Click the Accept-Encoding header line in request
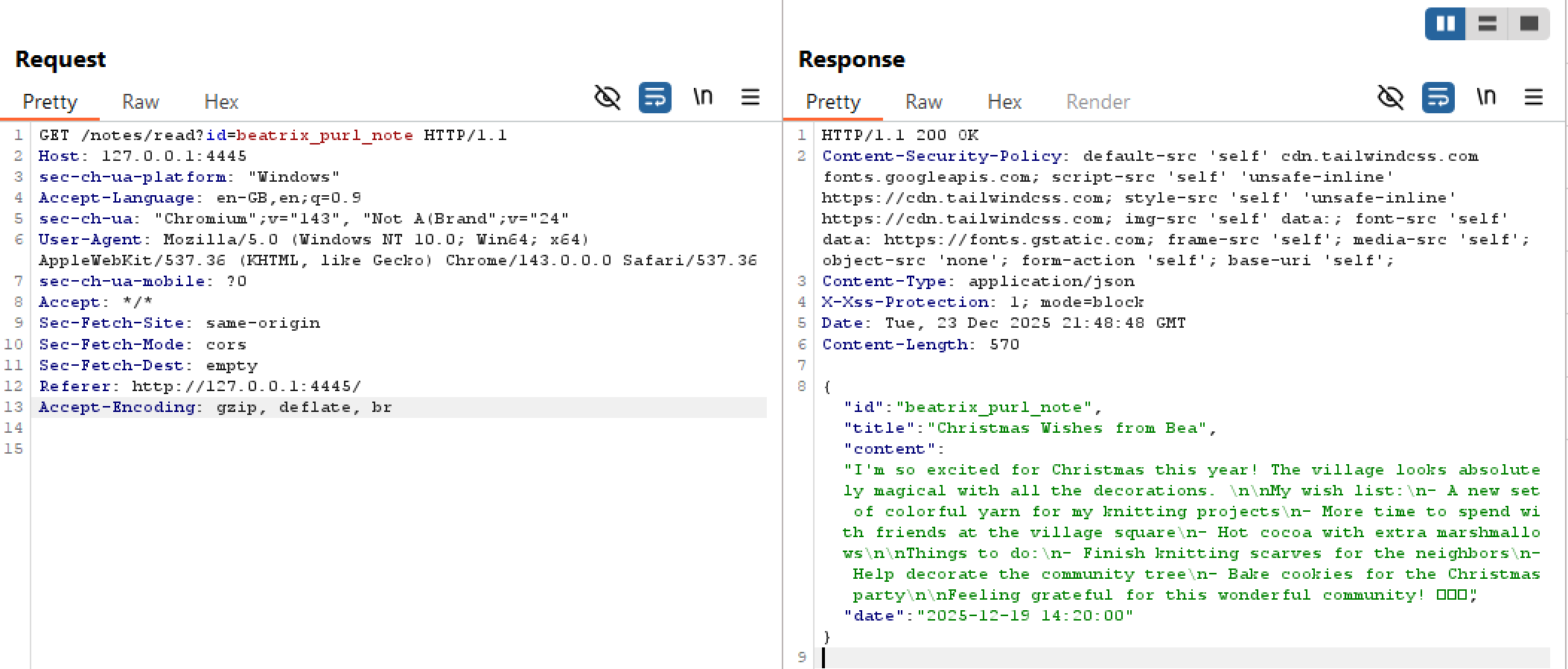This screenshot has width=1568, height=669. click(215, 408)
